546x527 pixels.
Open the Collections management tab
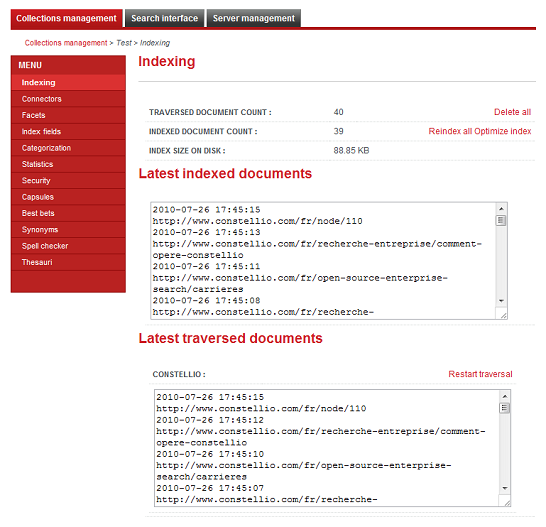[67, 18]
